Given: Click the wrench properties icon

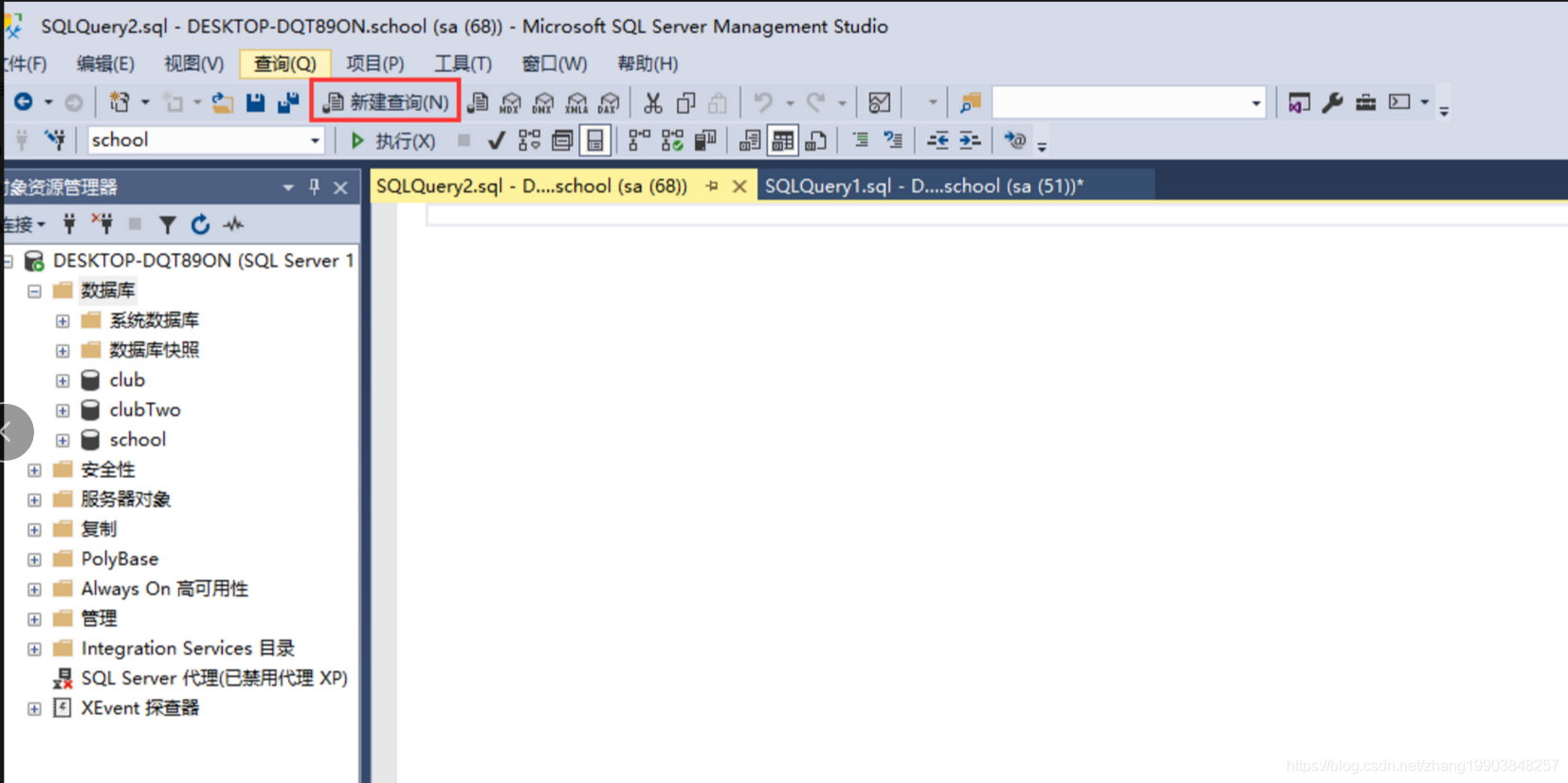Looking at the screenshot, I should pyautogui.click(x=1332, y=102).
